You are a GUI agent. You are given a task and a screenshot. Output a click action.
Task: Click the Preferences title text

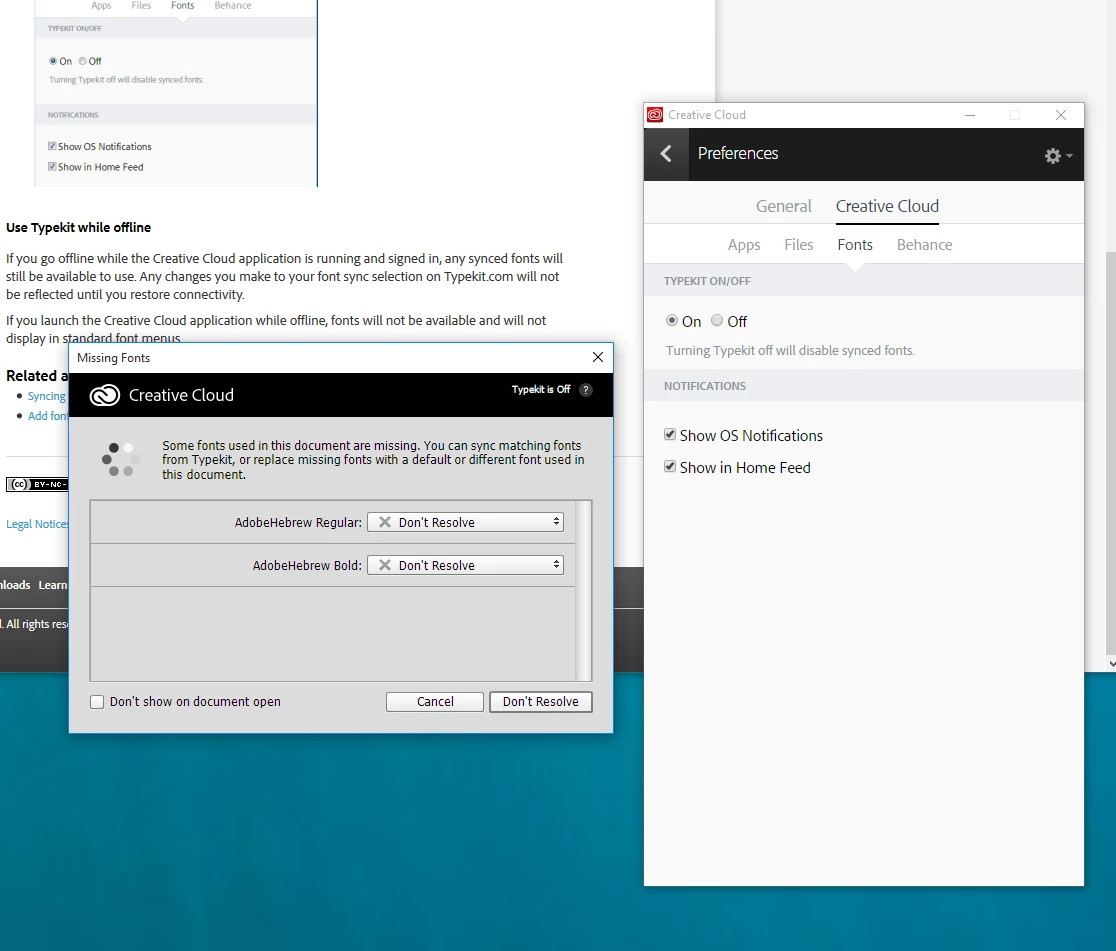738,153
